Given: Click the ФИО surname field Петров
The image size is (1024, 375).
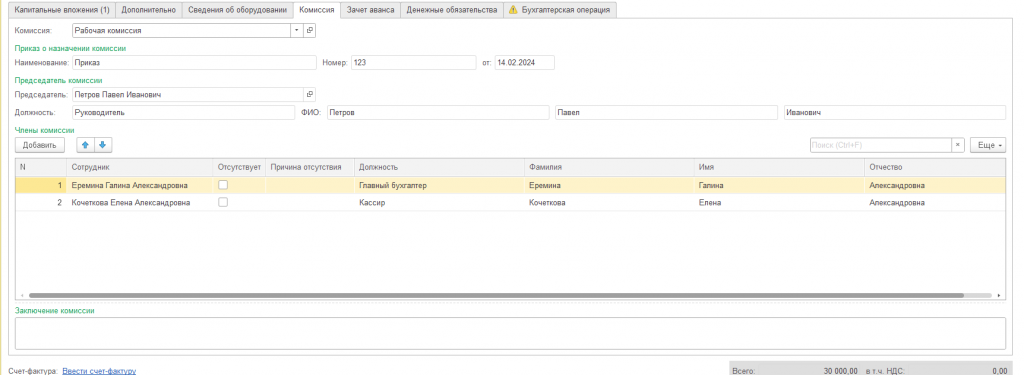Looking at the screenshot, I should pos(438,112).
